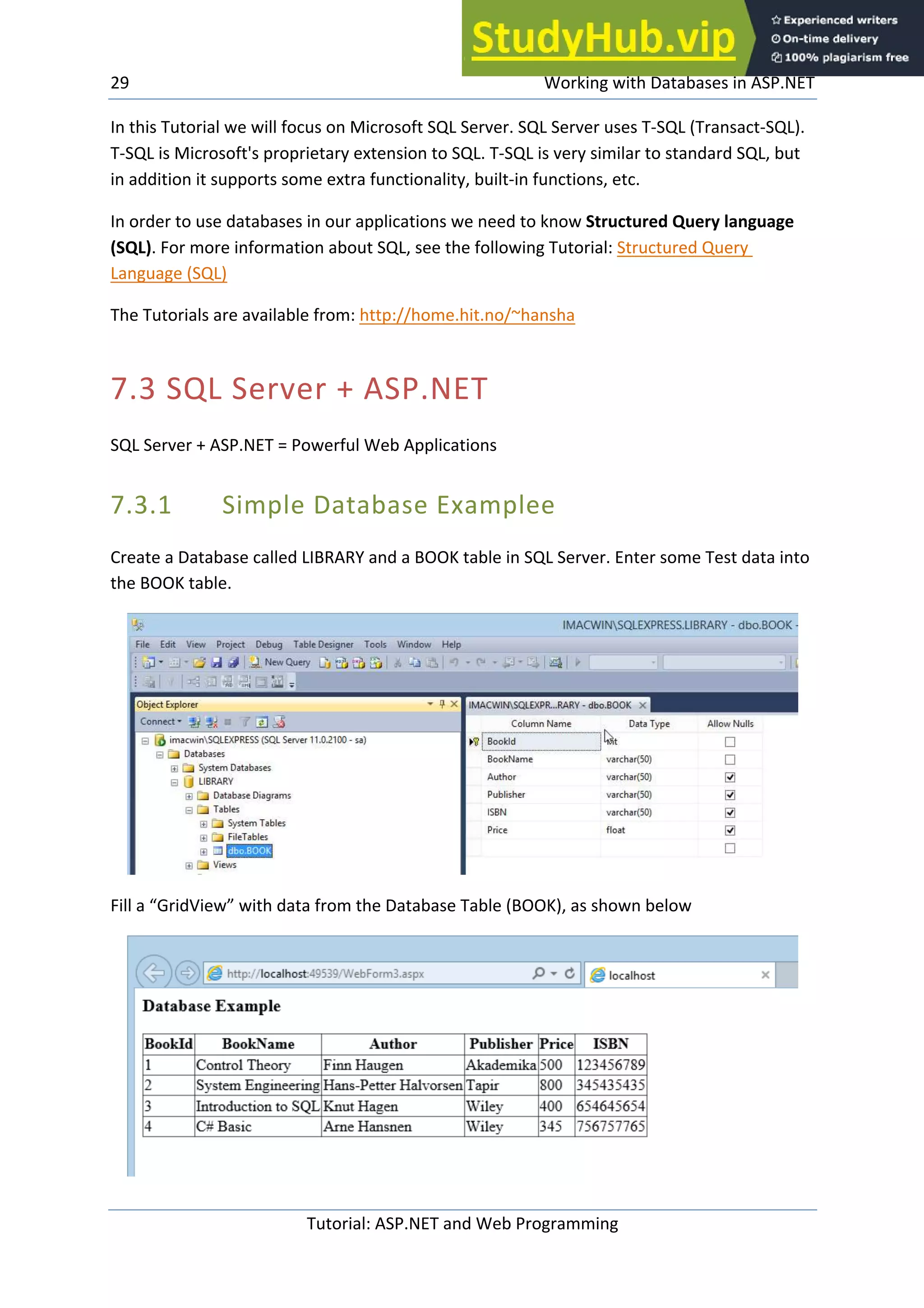Click the New Query button

click(x=280, y=662)
